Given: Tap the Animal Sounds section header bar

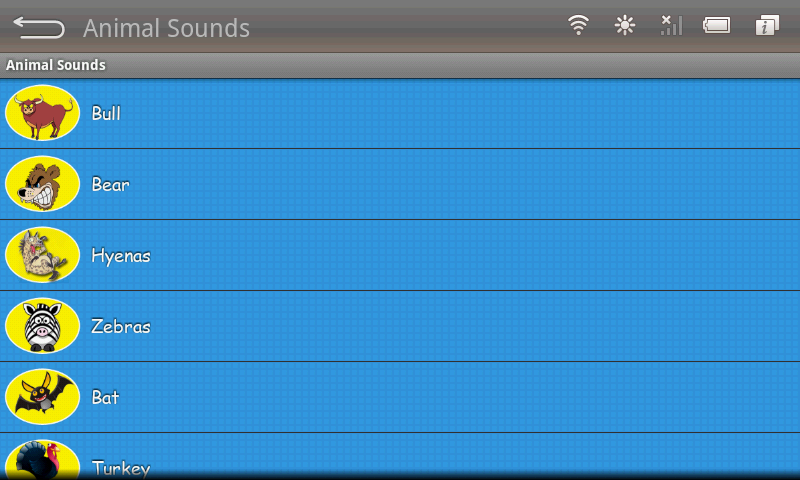Looking at the screenshot, I should (400, 65).
